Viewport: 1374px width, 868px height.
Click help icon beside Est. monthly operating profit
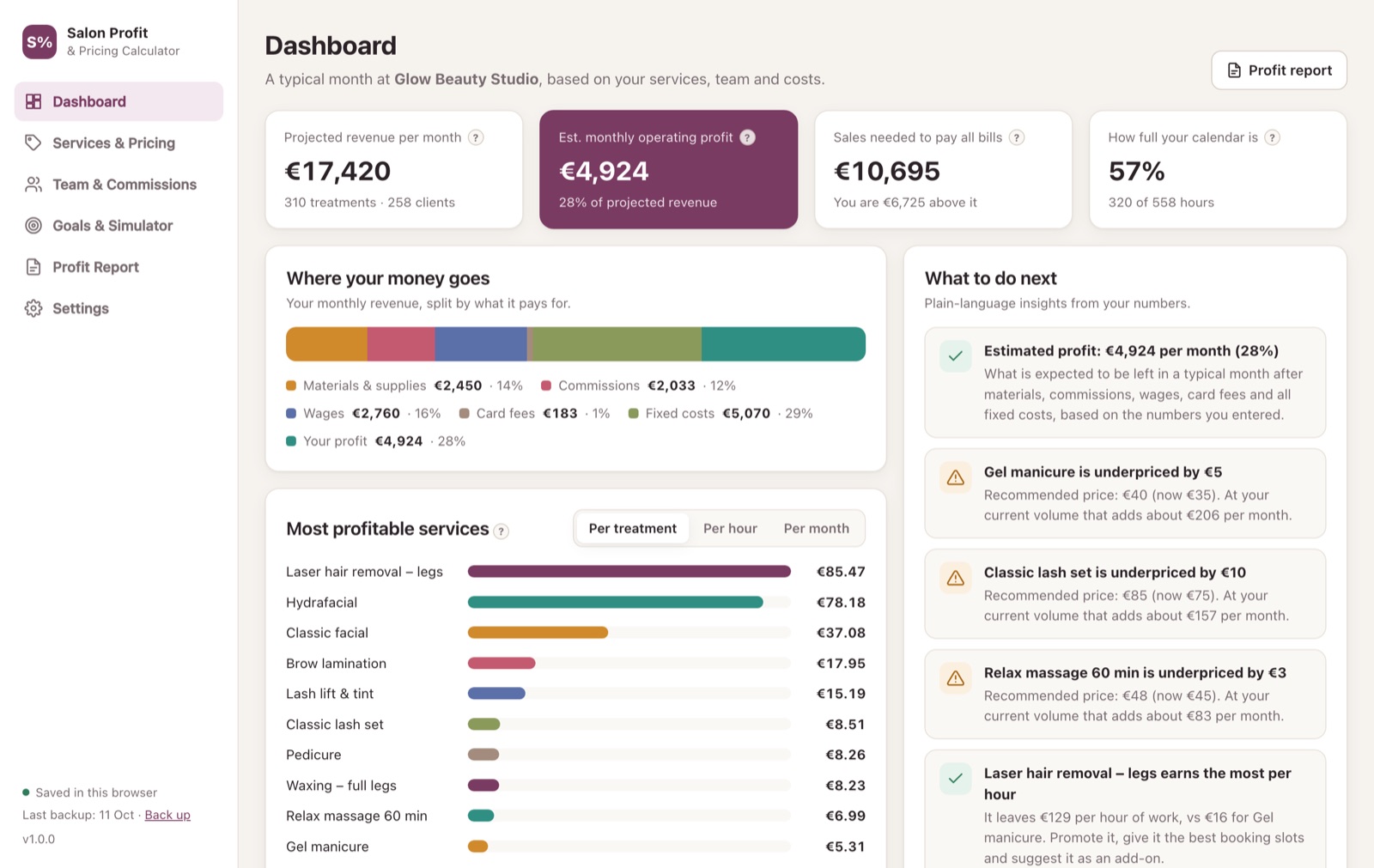(x=747, y=137)
